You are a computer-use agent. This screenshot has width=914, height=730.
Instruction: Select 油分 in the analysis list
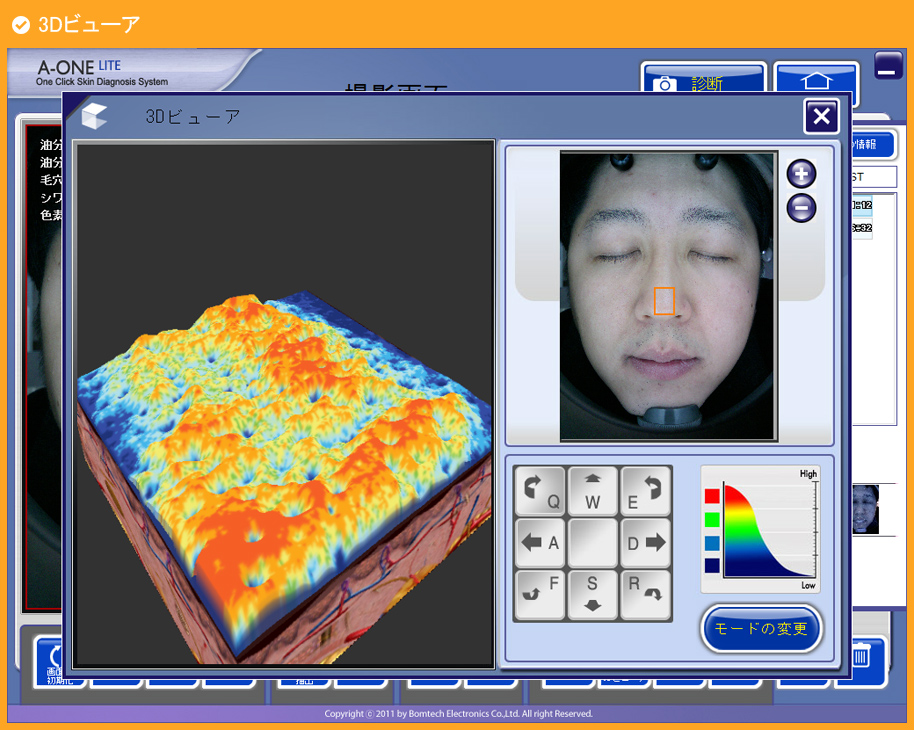(48, 147)
